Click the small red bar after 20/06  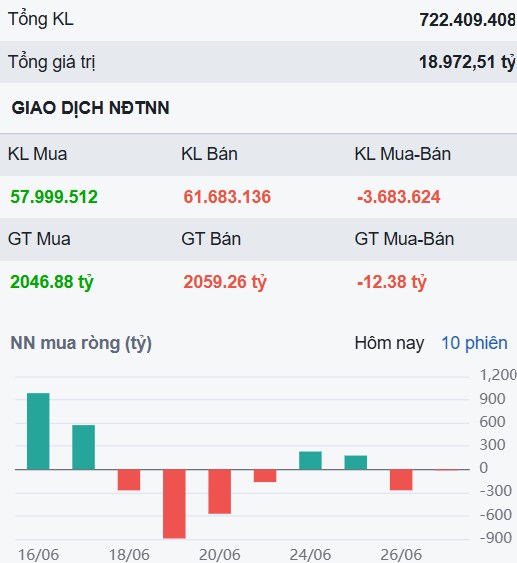point(265,476)
